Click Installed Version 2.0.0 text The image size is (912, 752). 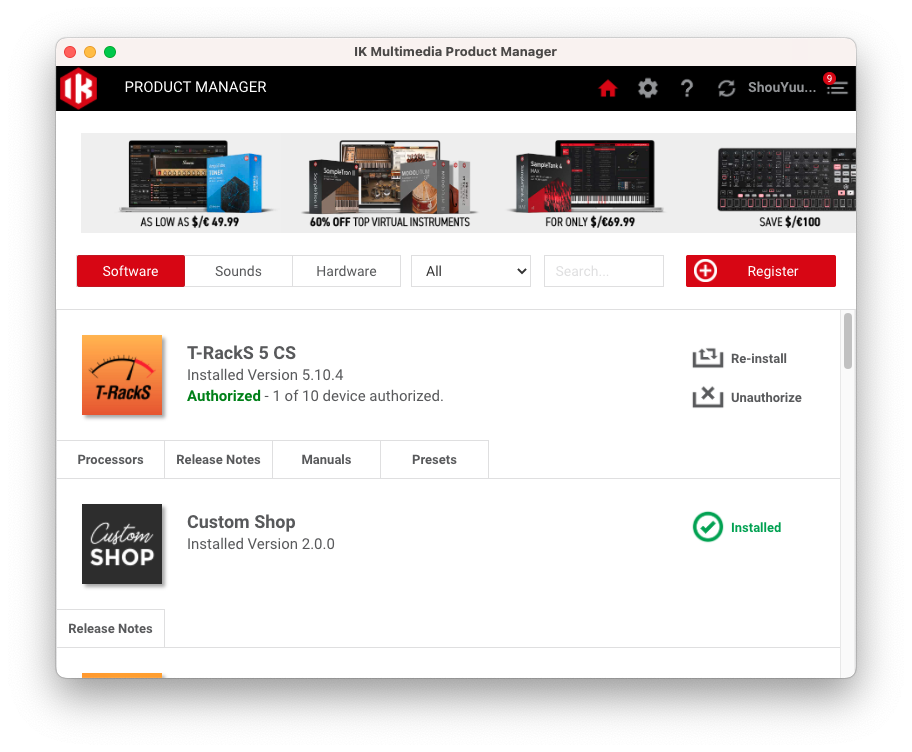coord(261,544)
